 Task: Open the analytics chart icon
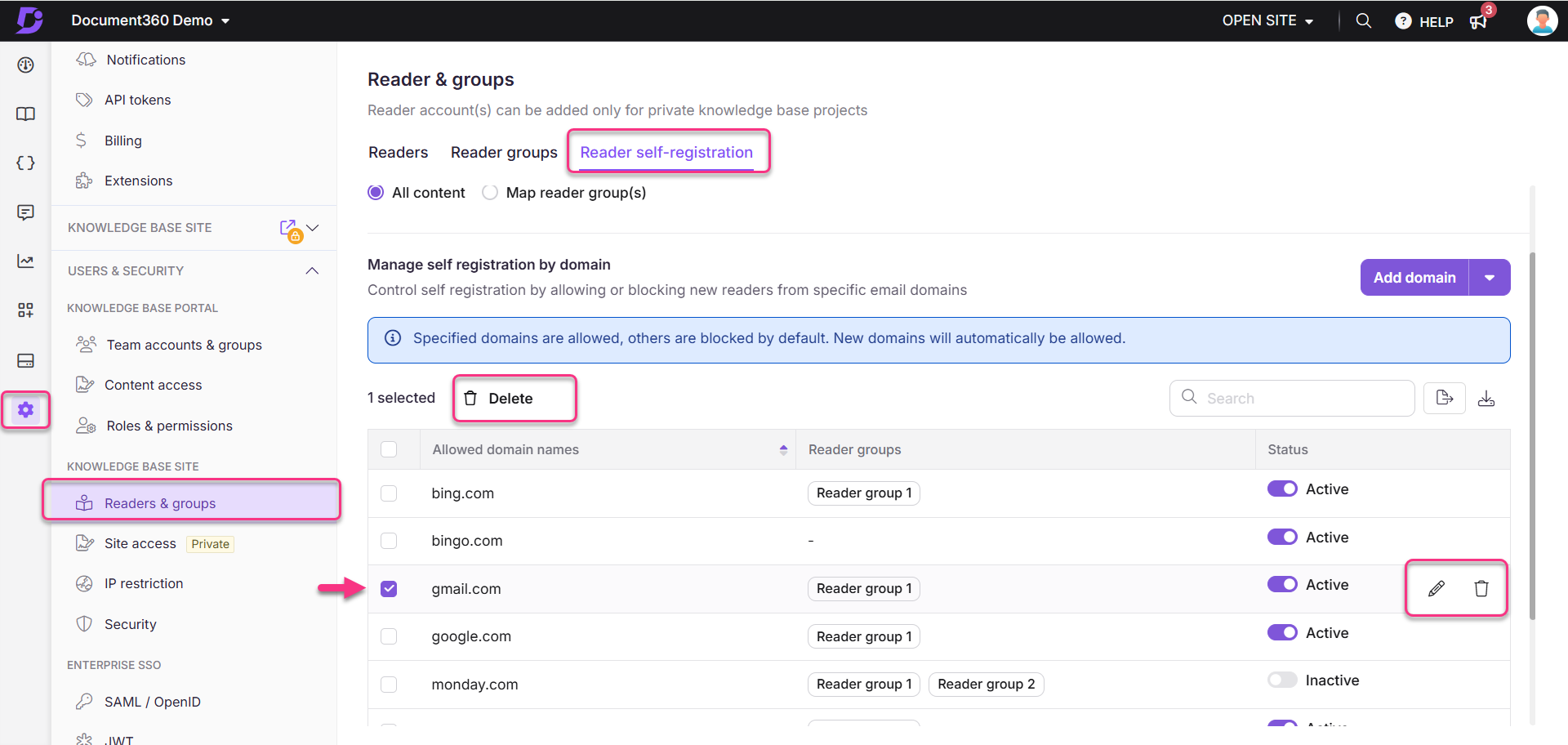[25, 261]
